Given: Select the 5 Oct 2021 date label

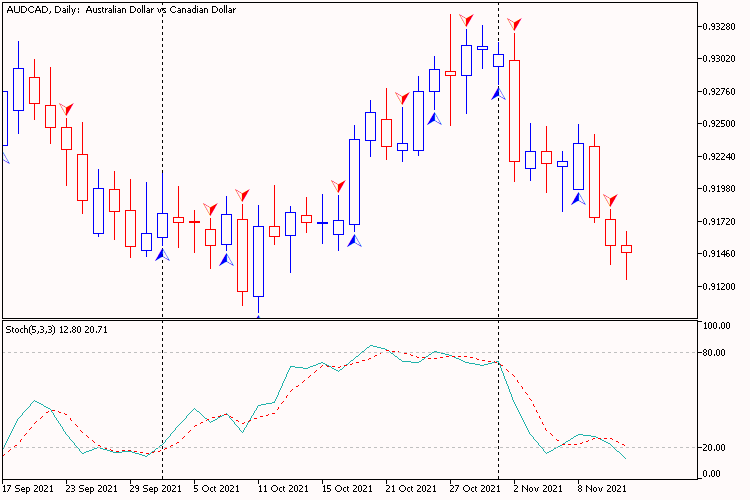Looking at the screenshot, I should point(216,489).
